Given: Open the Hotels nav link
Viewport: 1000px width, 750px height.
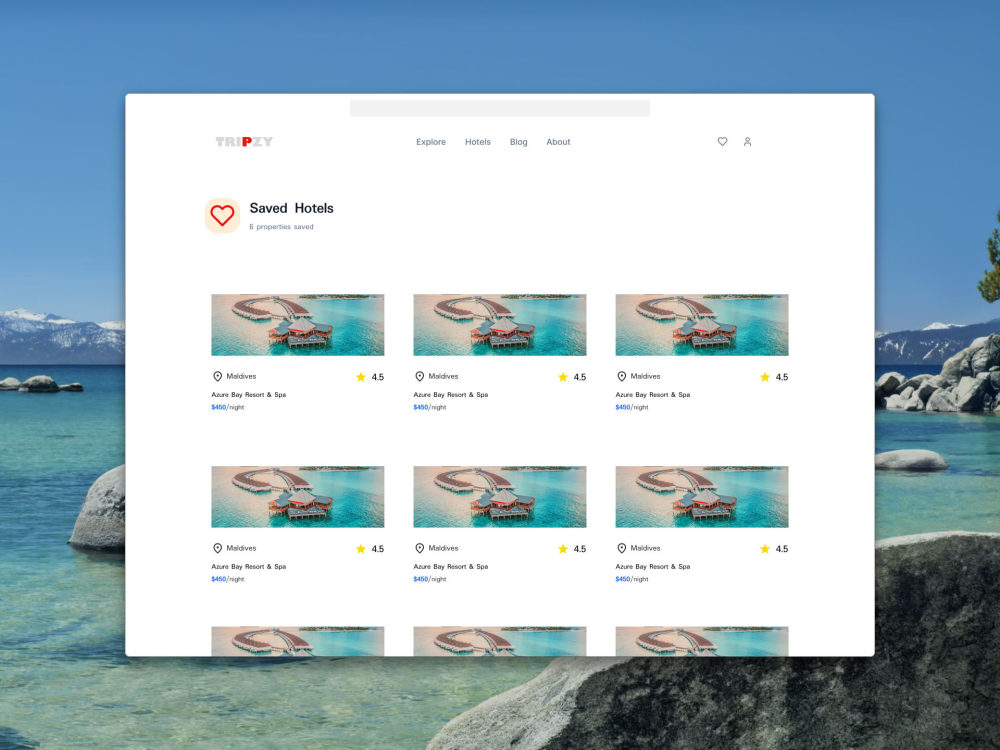Looking at the screenshot, I should [x=478, y=142].
